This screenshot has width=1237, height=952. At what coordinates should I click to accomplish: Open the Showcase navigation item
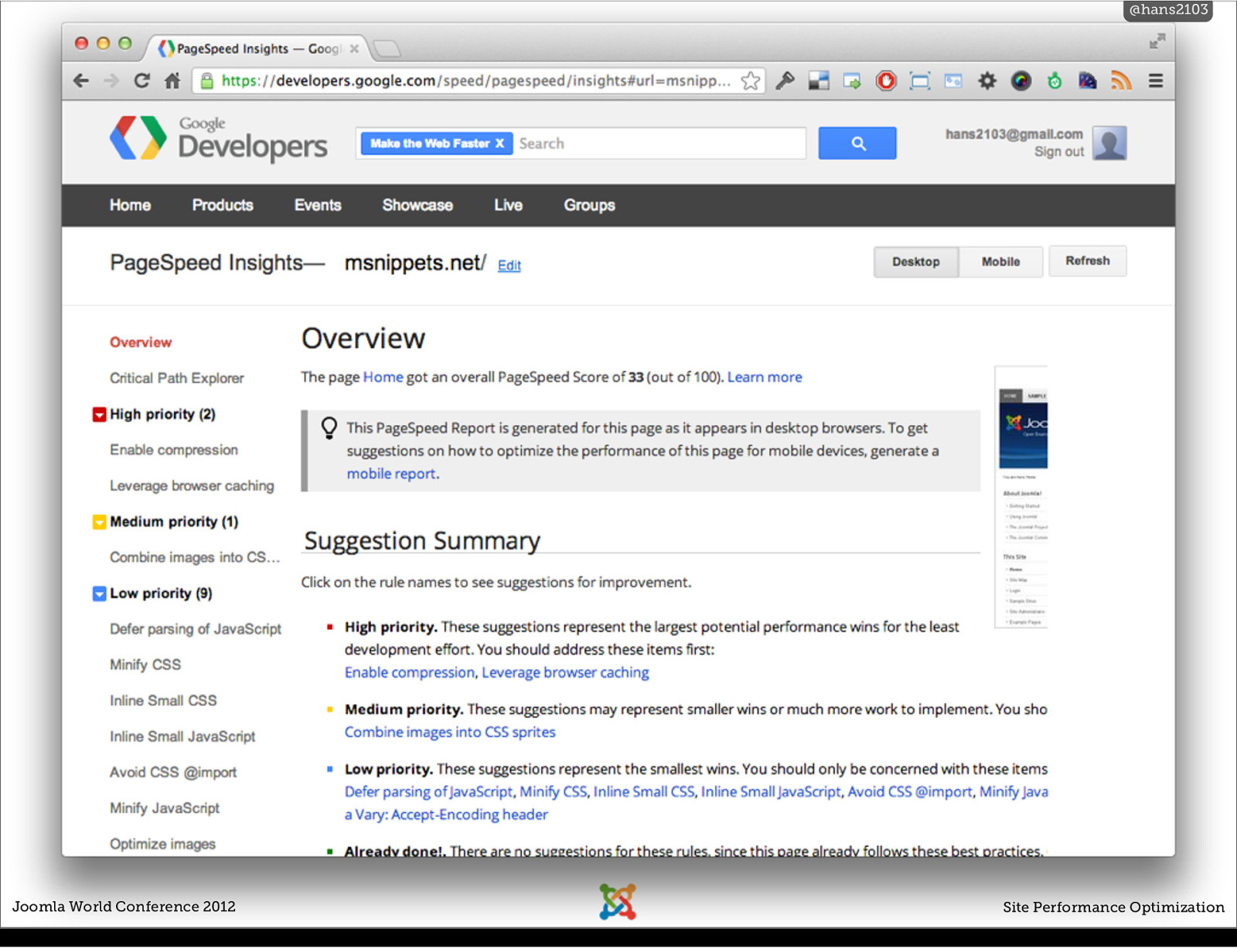[x=417, y=205]
